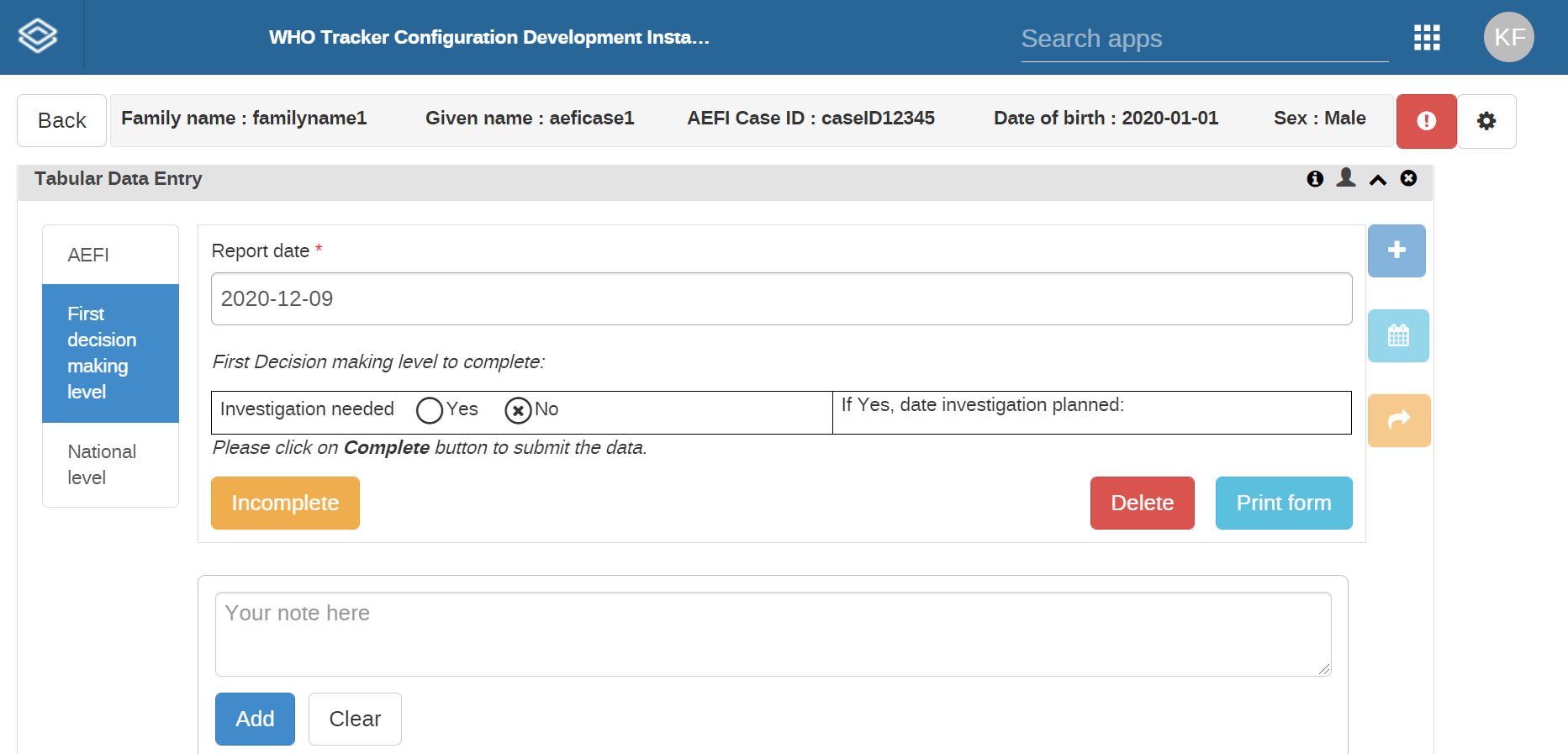Close the Tabular Data Entry widget
The image size is (1568, 754).
(x=1408, y=178)
